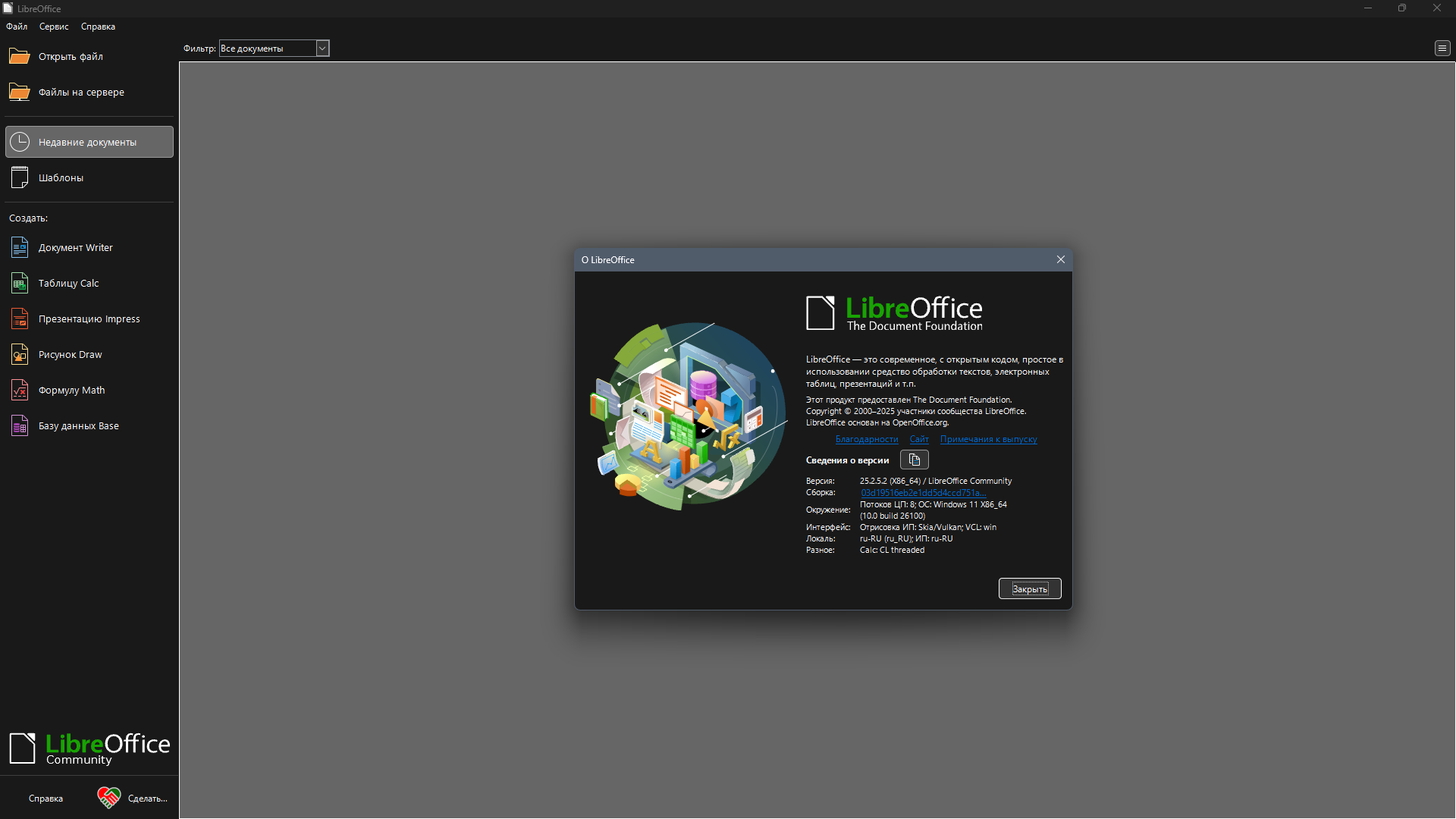Expand the filter 'Все документы' dropdown
The height and width of the screenshot is (819, 1456).
[322, 49]
